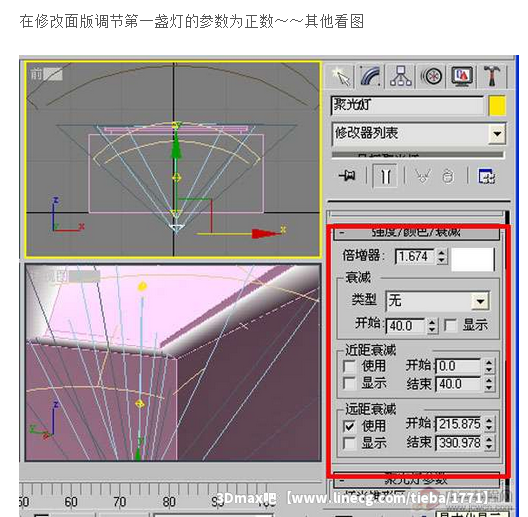Screen dimensions: 528x517
Task: Click 远距衰减 开始 spinner
Action: point(489,424)
